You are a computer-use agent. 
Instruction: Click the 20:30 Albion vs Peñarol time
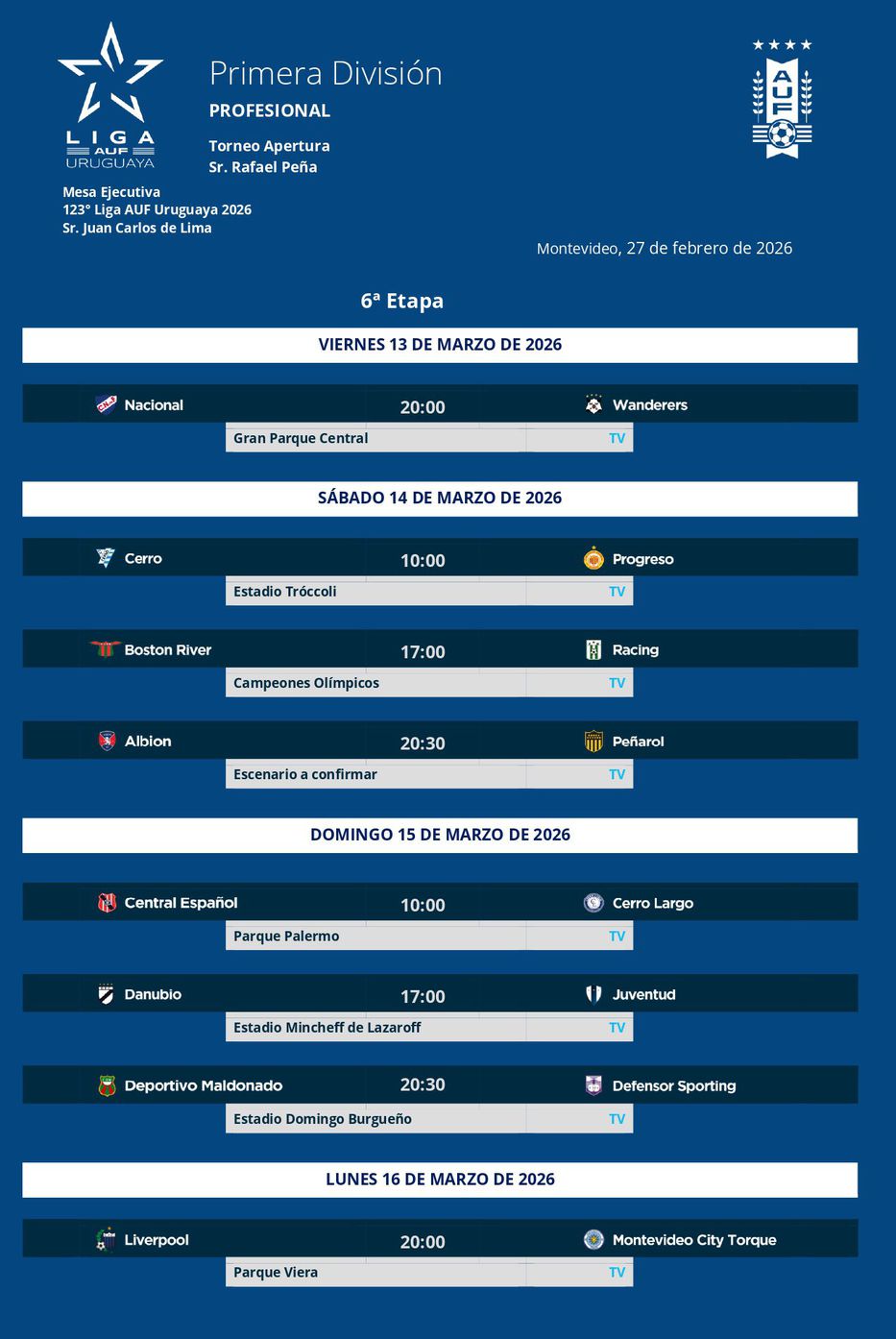[423, 743]
